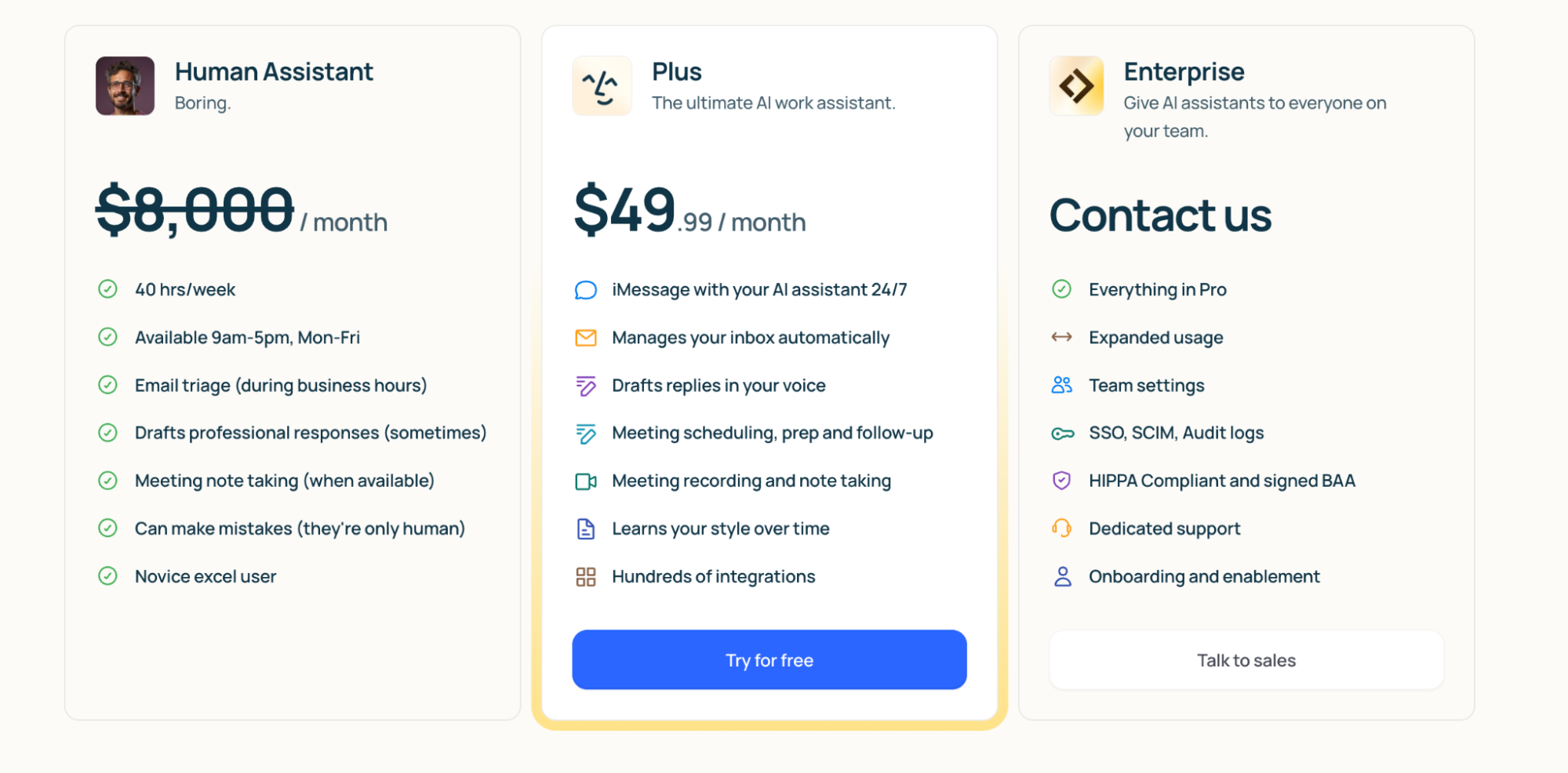Click the checkmark beside Novice excel user
Image resolution: width=1568 pixels, height=773 pixels.
tap(109, 576)
